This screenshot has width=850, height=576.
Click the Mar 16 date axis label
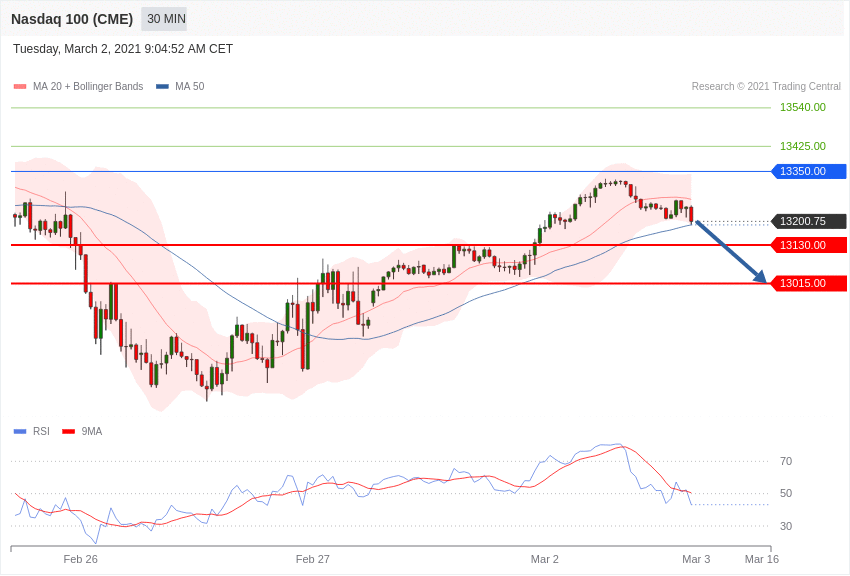762,559
